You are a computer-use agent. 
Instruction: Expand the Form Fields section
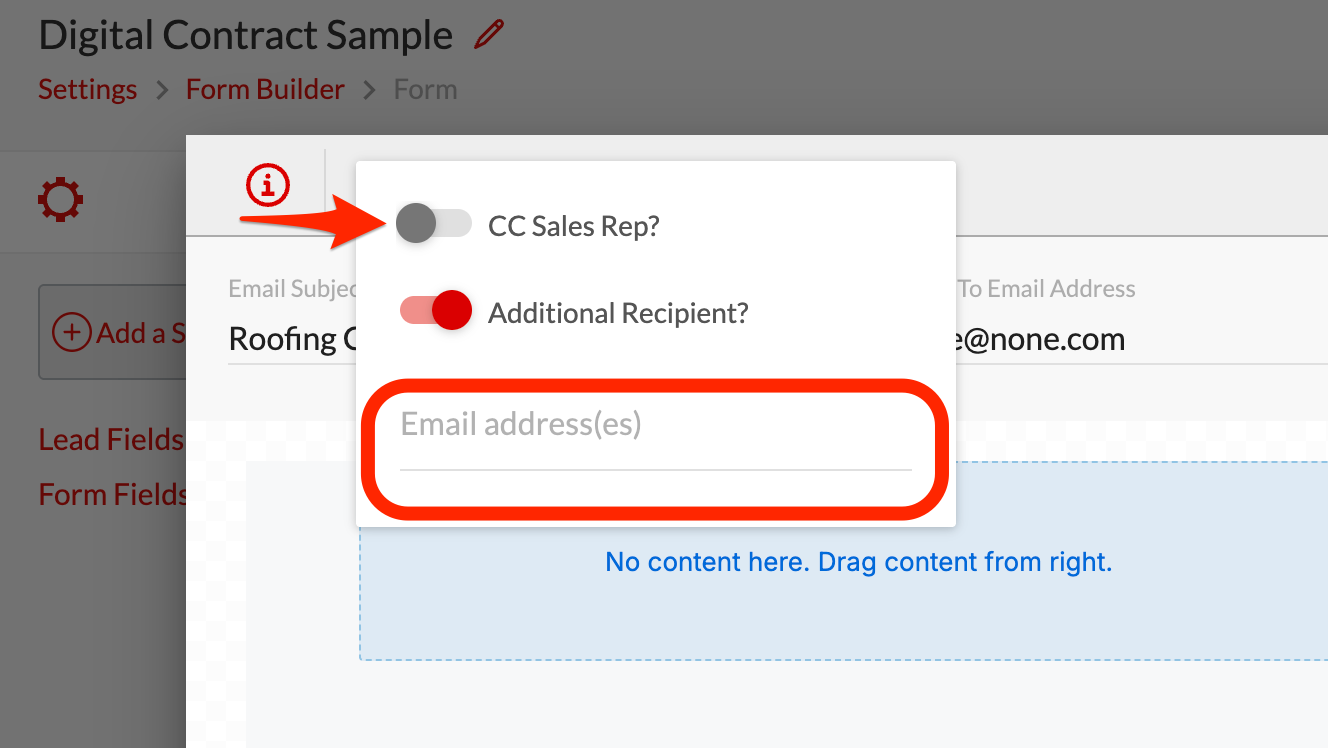(112, 493)
